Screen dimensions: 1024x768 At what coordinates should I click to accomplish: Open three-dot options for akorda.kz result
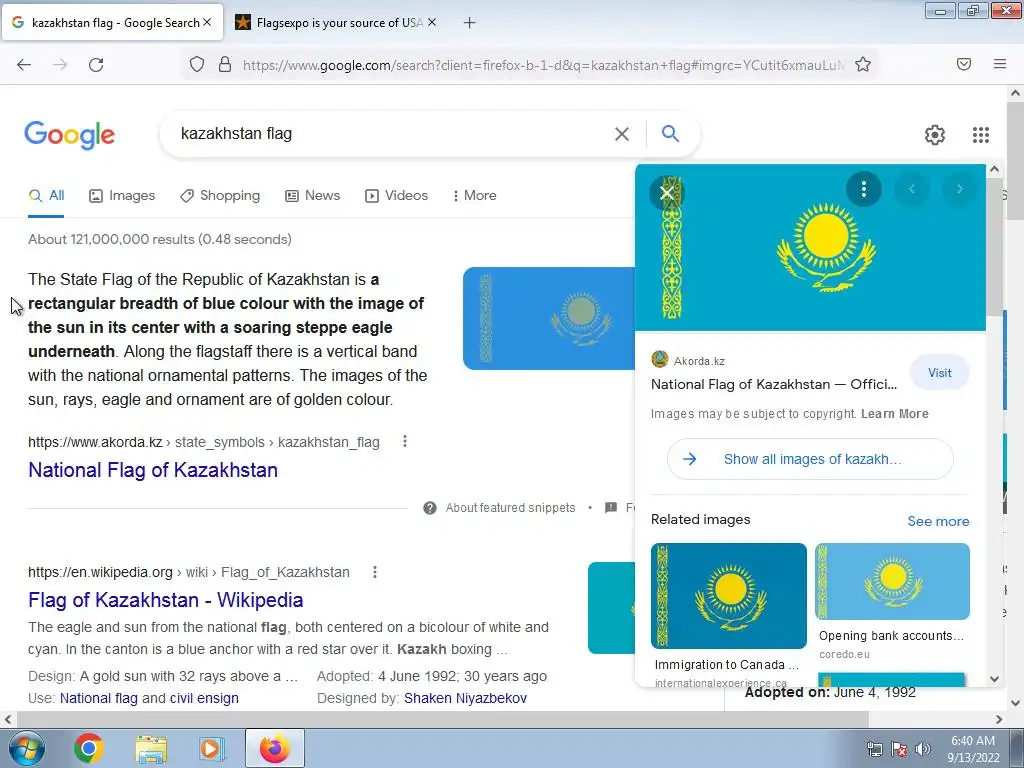click(x=405, y=441)
